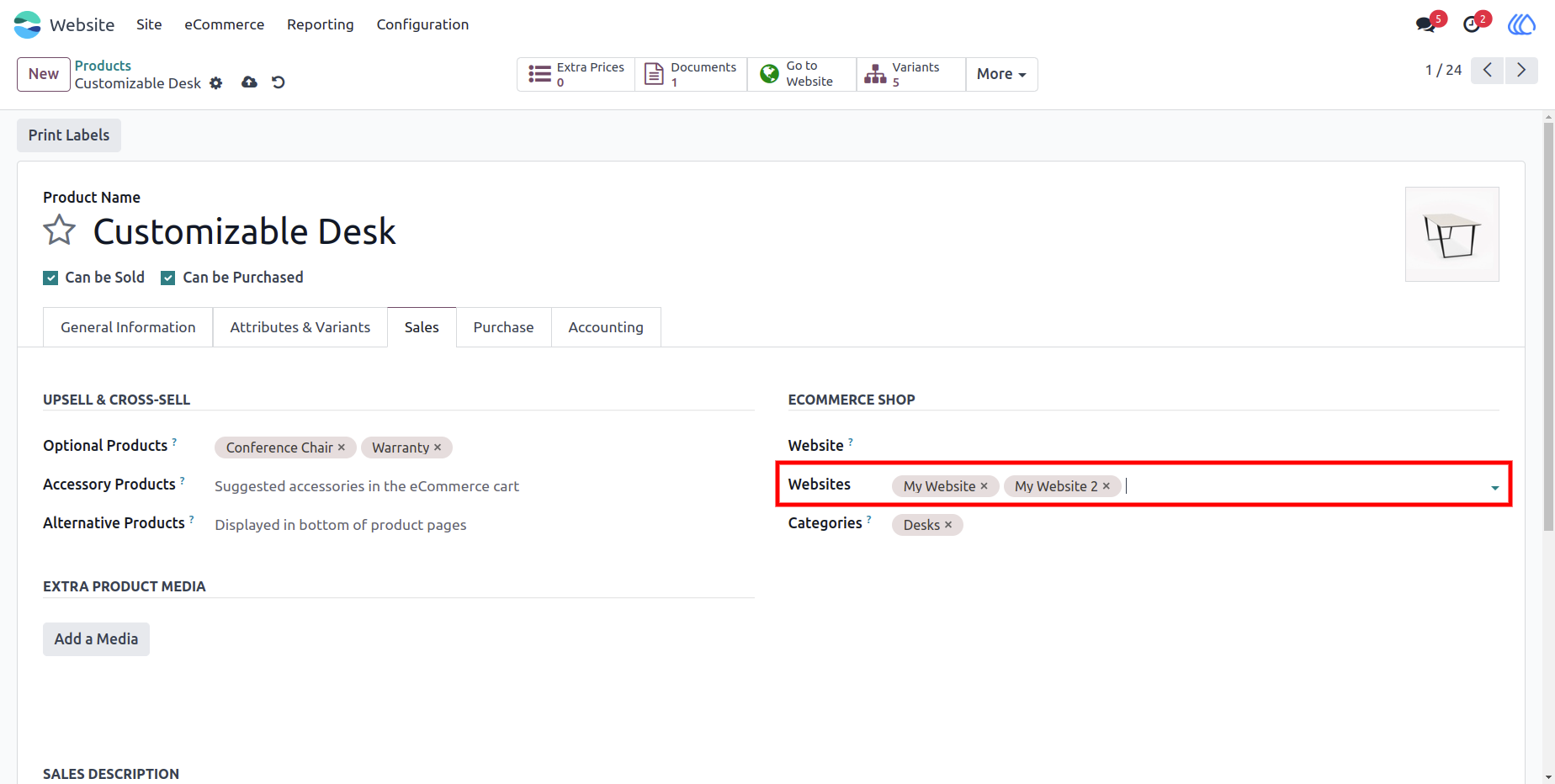Mark the product as favorite with star
Viewport: 1555px width, 784px height.
[x=60, y=230]
